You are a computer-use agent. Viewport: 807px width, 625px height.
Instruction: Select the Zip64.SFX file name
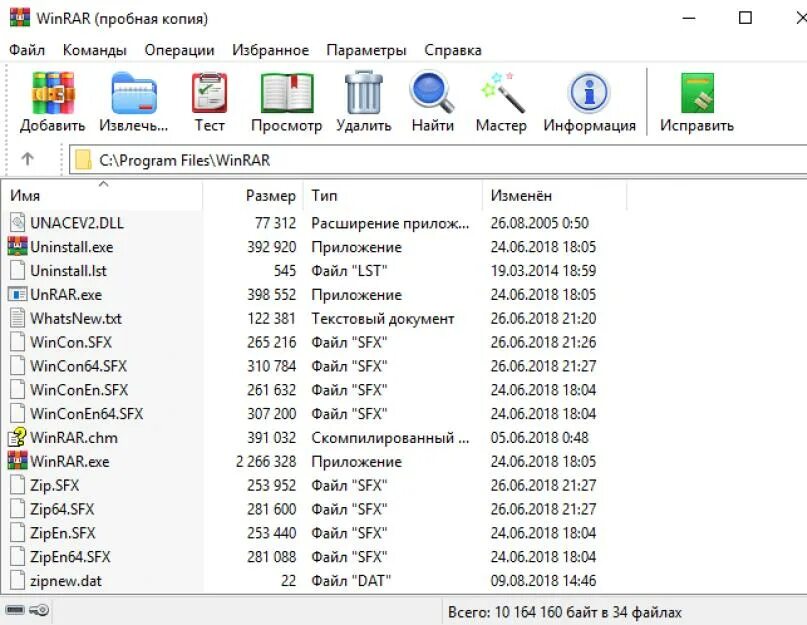pyautogui.click(x=62, y=509)
